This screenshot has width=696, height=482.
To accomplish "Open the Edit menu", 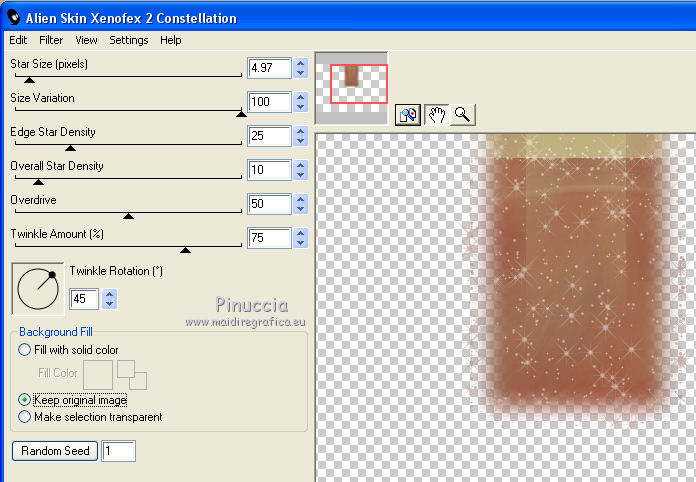I will 18,40.
